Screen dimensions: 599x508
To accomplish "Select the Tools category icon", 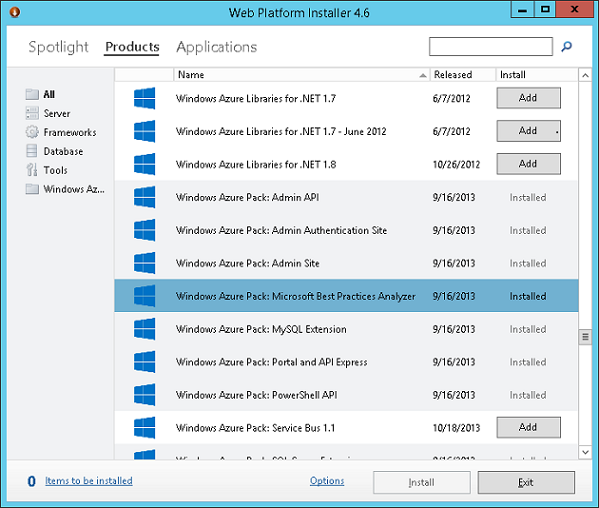I will (x=32, y=170).
